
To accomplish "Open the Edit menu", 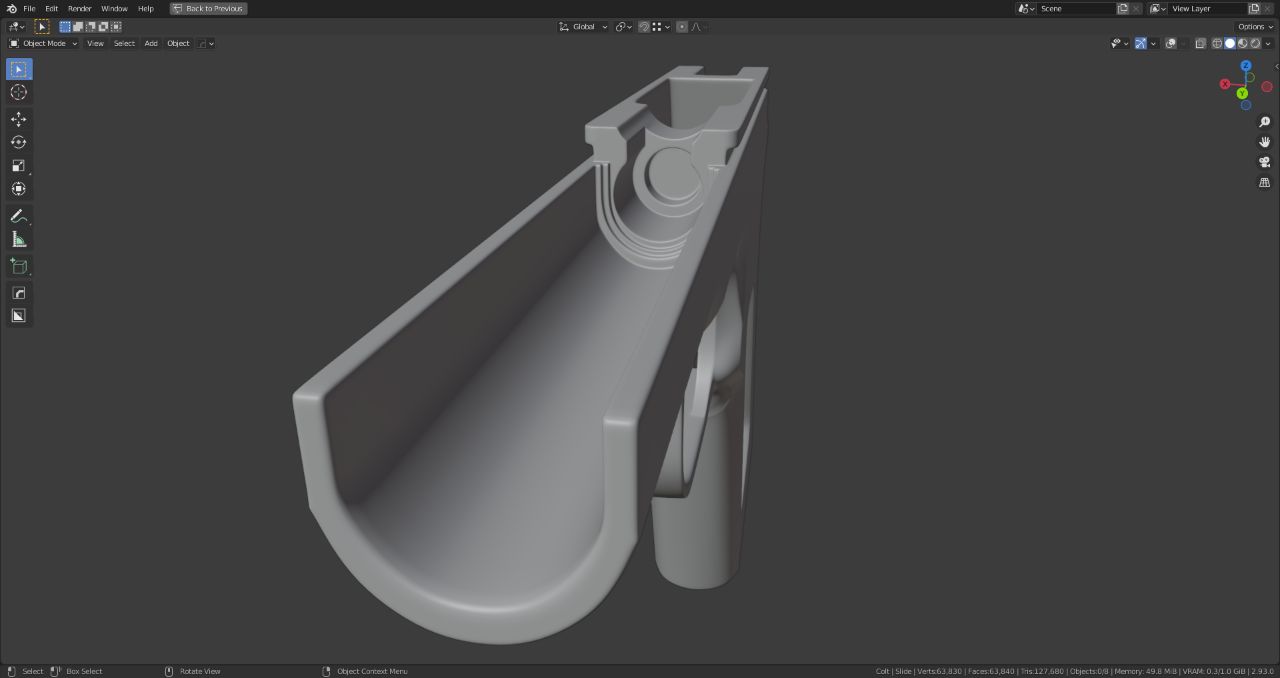I will click(51, 8).
